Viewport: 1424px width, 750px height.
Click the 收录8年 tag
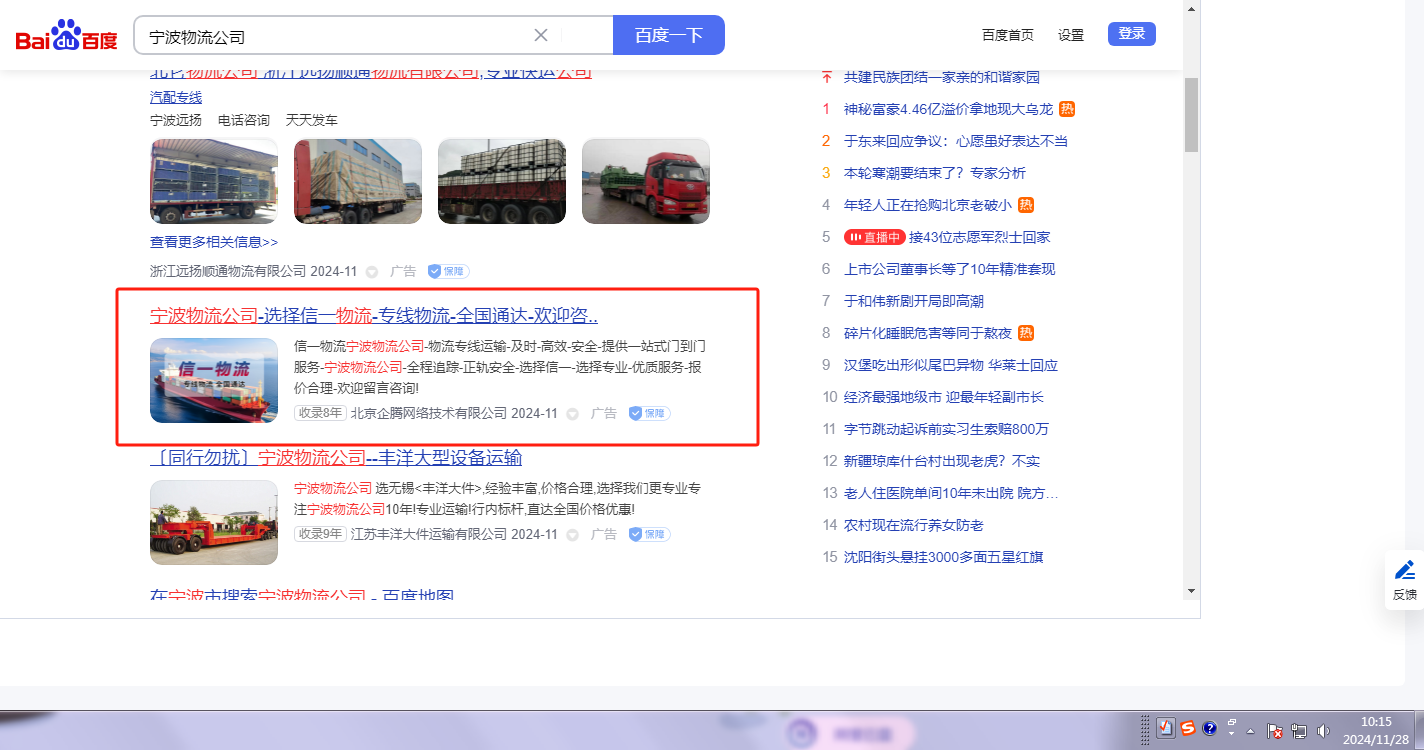pos(320,413)
